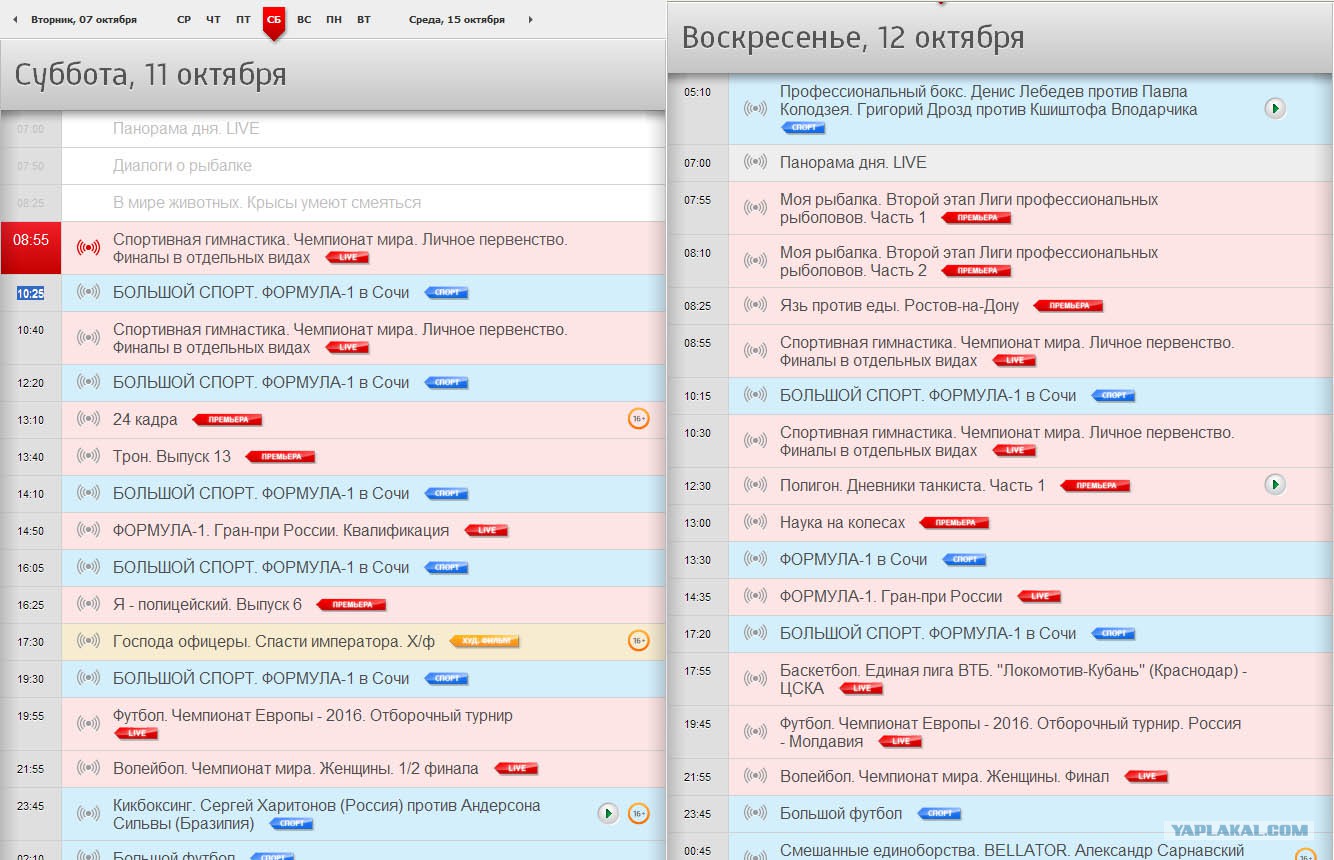Go to previous week with left arrow
This screenshot has width=1334, height=860.
(15, 20)
